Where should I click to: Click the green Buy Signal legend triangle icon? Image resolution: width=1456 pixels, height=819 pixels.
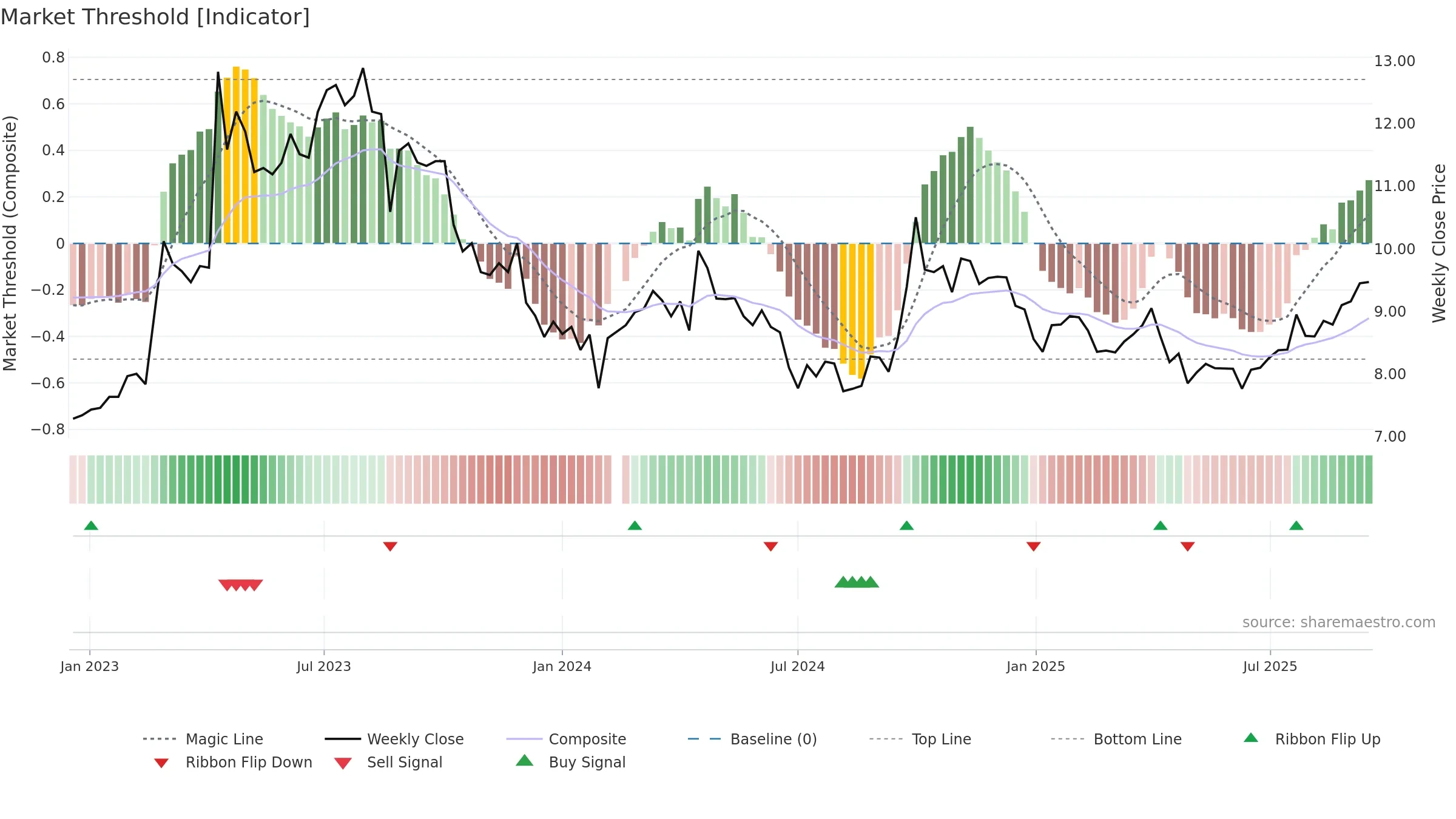525,760
